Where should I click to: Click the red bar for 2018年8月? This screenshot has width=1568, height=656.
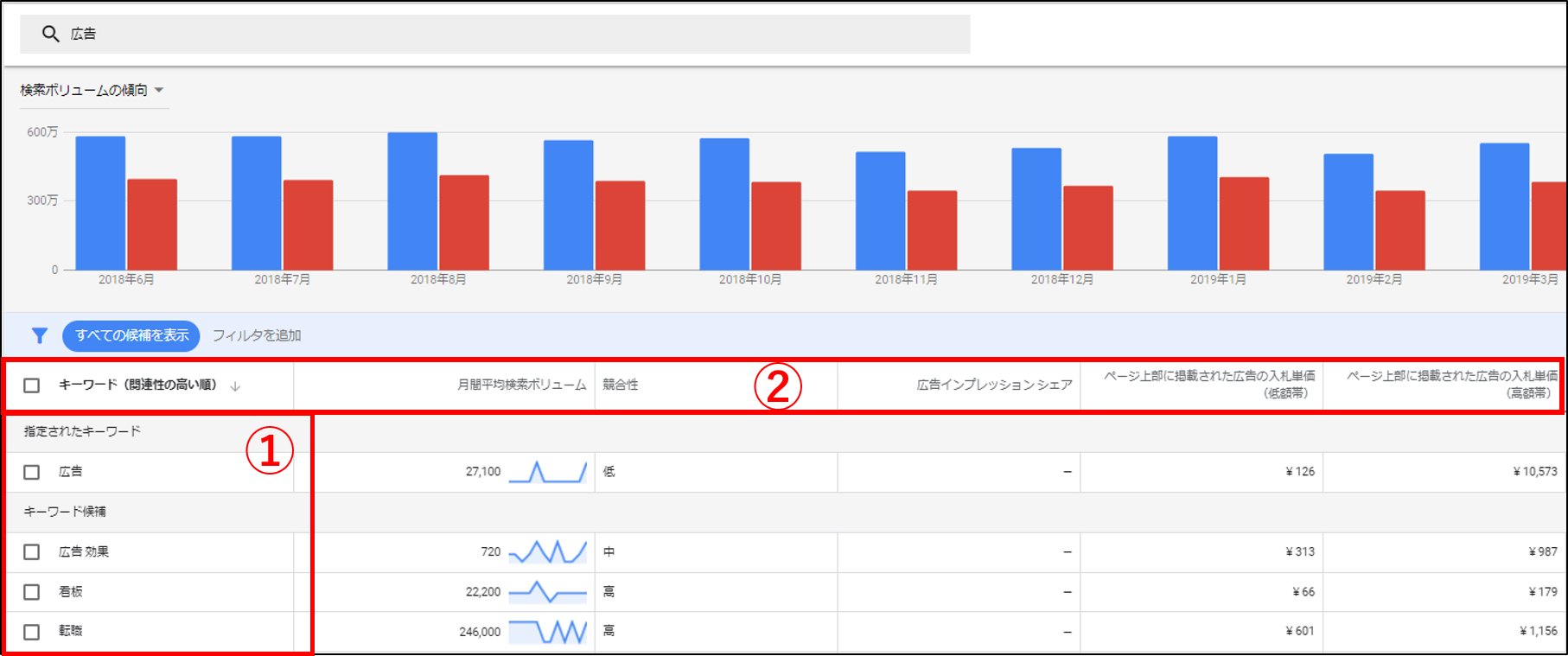464,223
